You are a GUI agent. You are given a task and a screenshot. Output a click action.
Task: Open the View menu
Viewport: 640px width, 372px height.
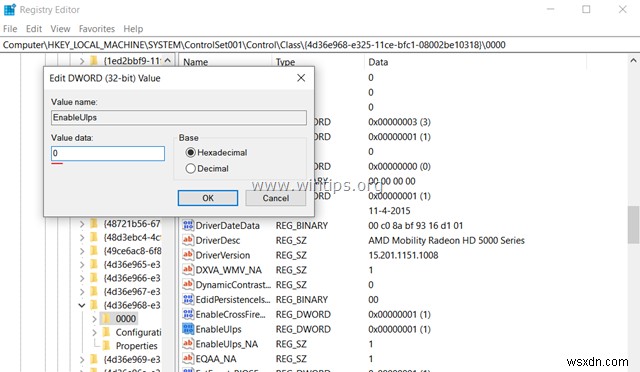60,29
